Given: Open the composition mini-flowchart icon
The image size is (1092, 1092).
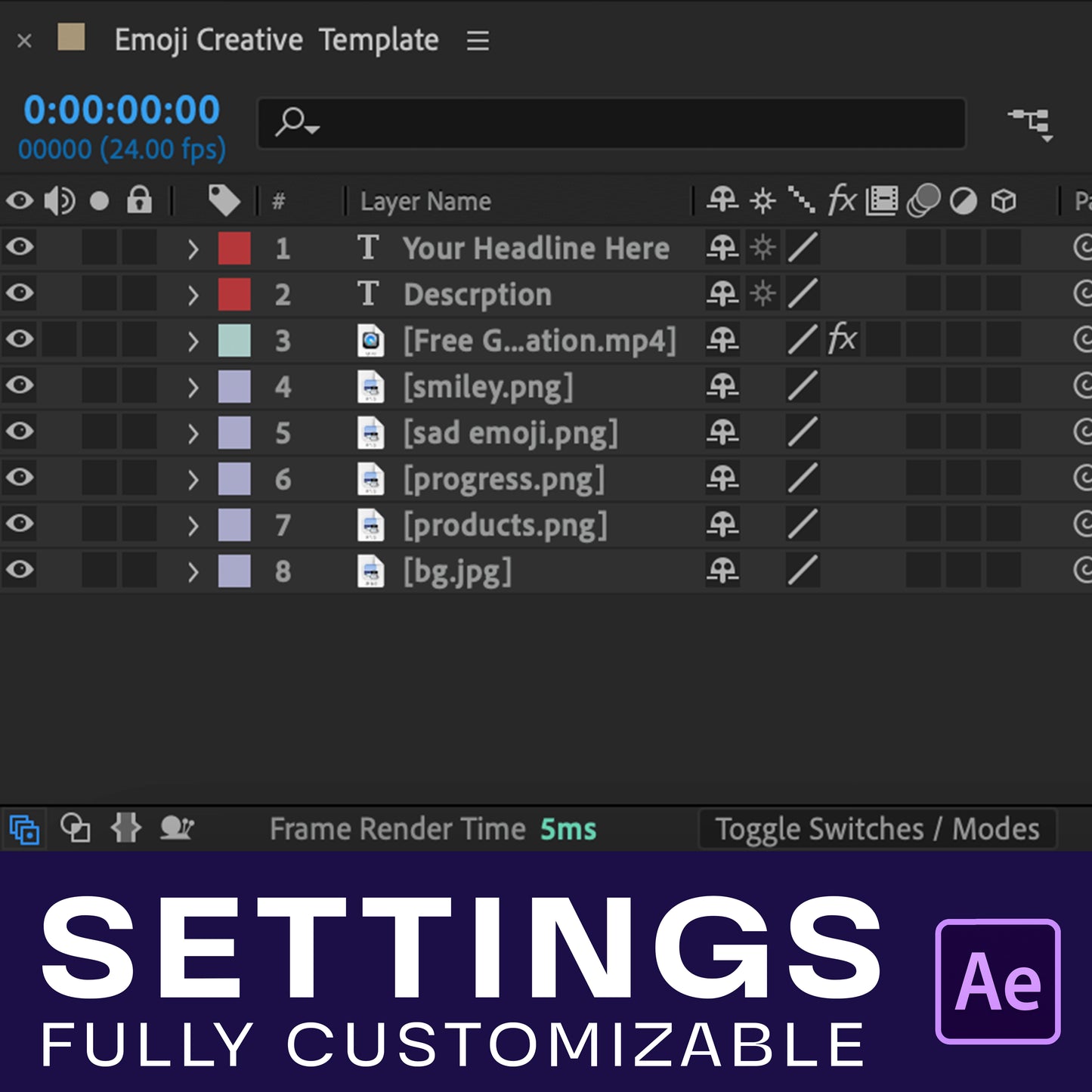Looking at the screenshot, I should [1032, 123].
